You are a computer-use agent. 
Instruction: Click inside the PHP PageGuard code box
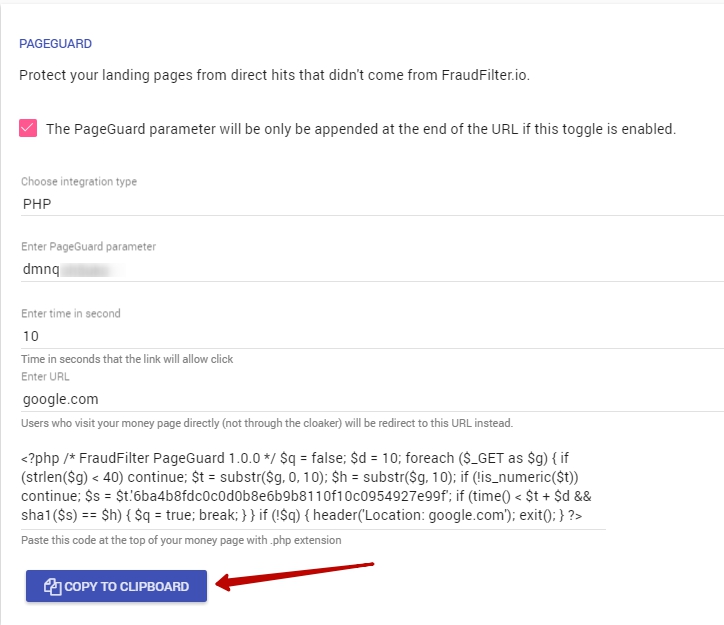[312, 486]
